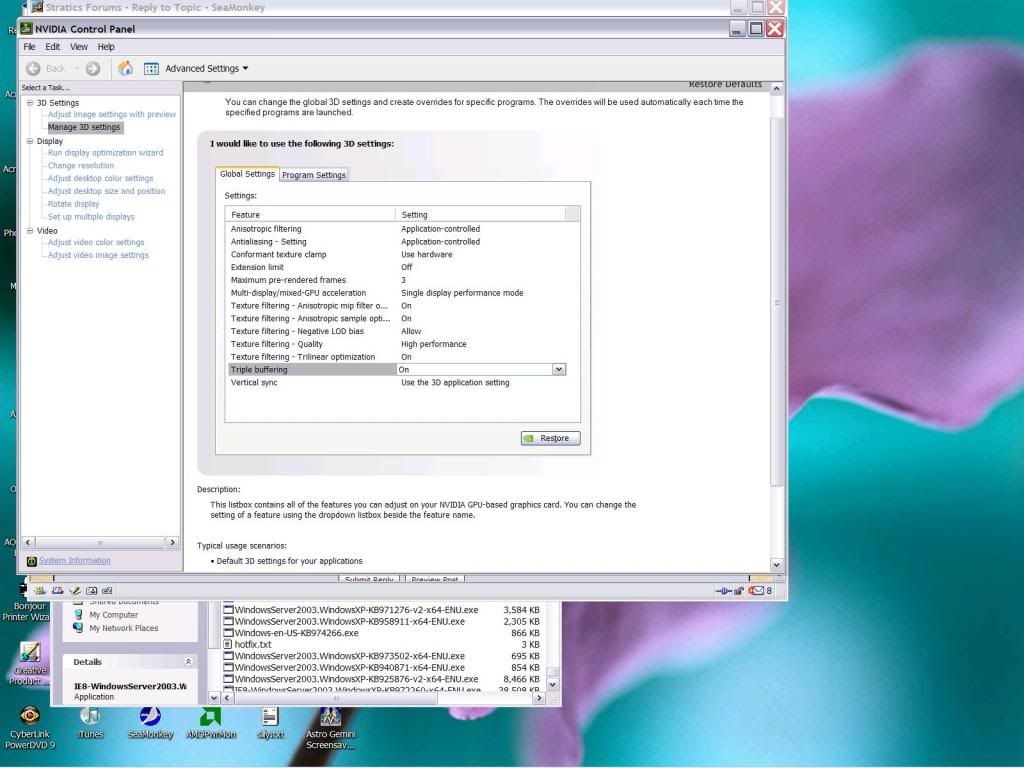Click the Forward arrow in NVIDIA toolbar

click(x=93, y=69)
